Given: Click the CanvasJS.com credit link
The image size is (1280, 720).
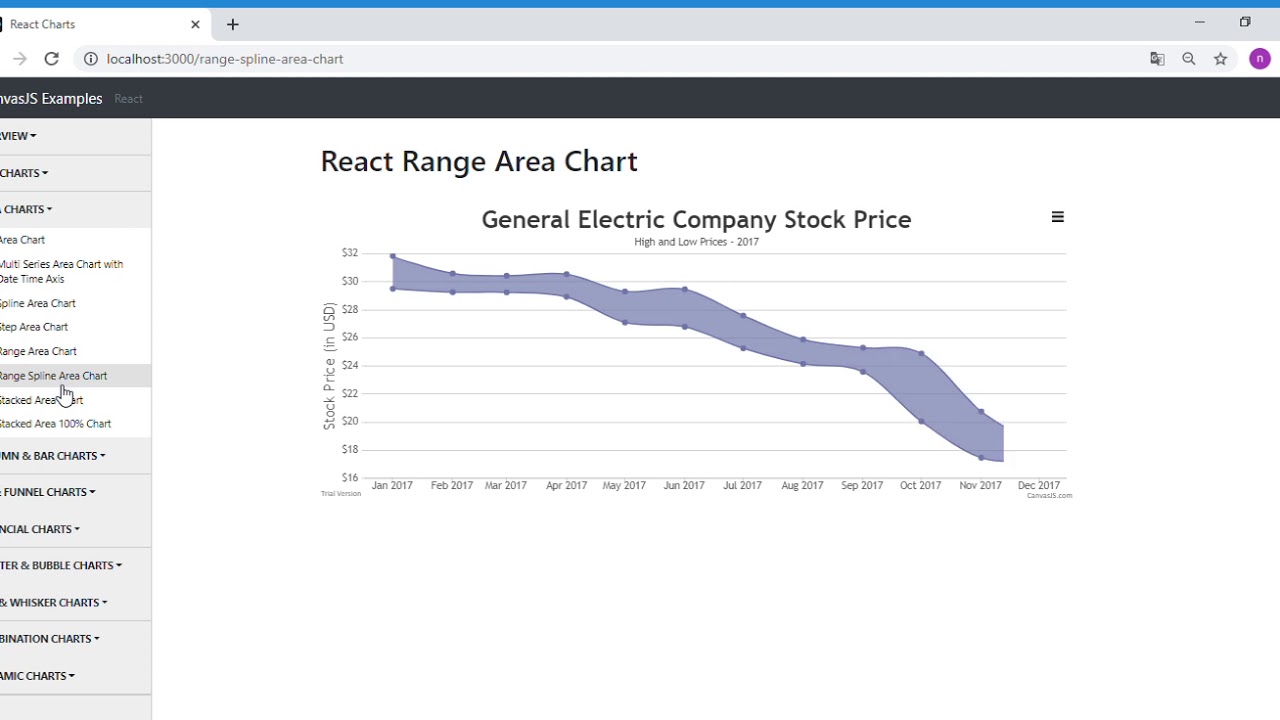Looking at the screenshot, I should pos(1049,495).
